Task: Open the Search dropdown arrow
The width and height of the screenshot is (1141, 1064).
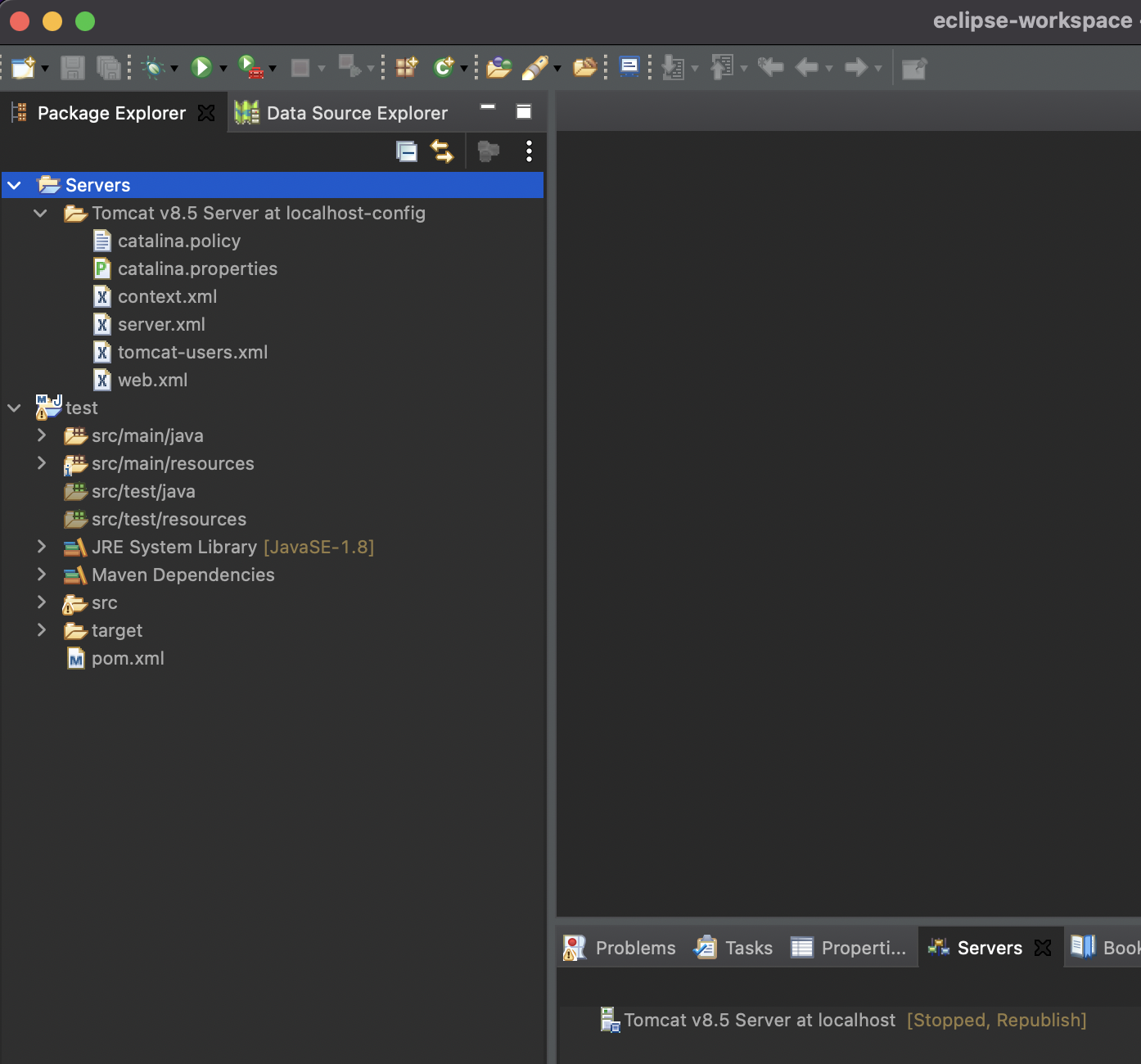Action: click(557, 69)
